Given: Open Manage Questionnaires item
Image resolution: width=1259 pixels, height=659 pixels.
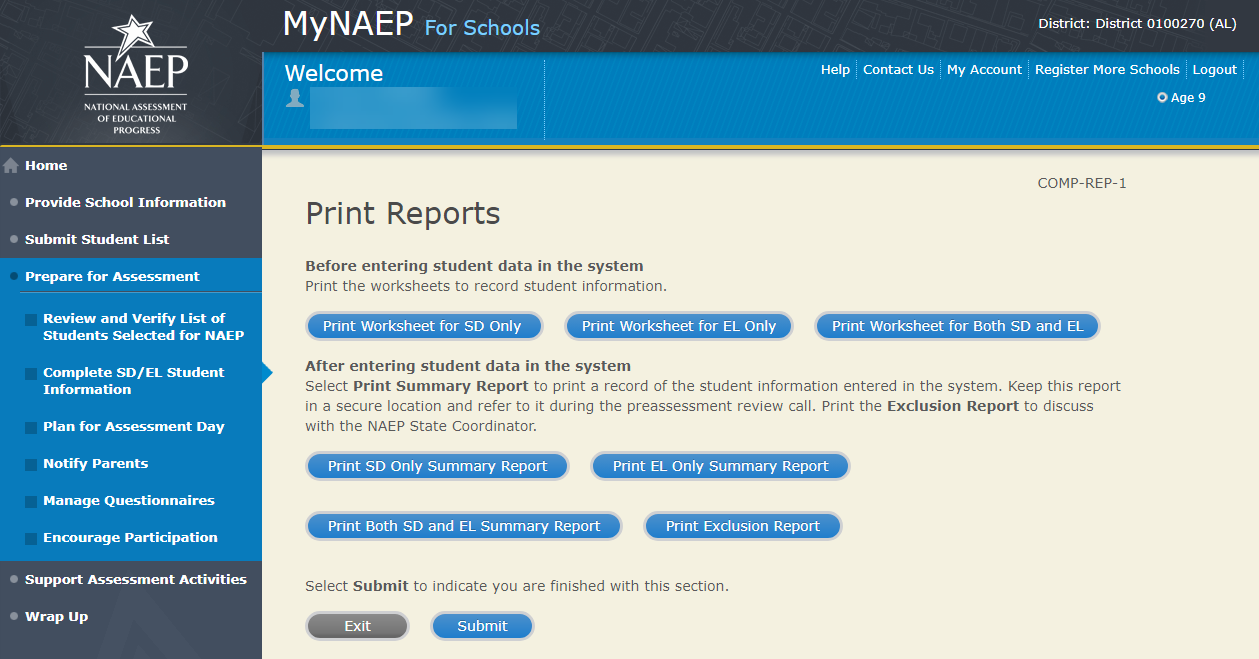Looking at the screenshot, I should (129, 501).
